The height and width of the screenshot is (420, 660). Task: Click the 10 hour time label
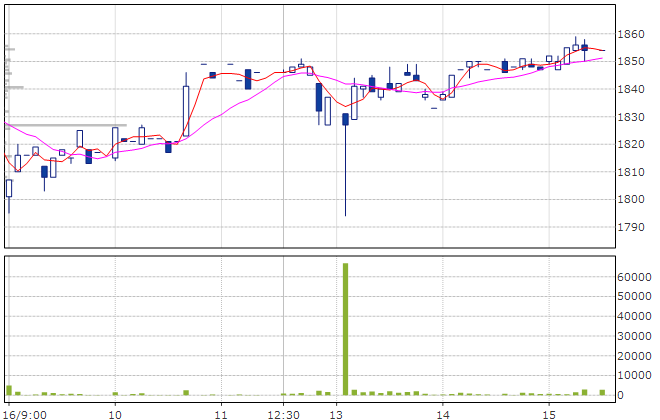pyautogui.click(x=115, y=415)
